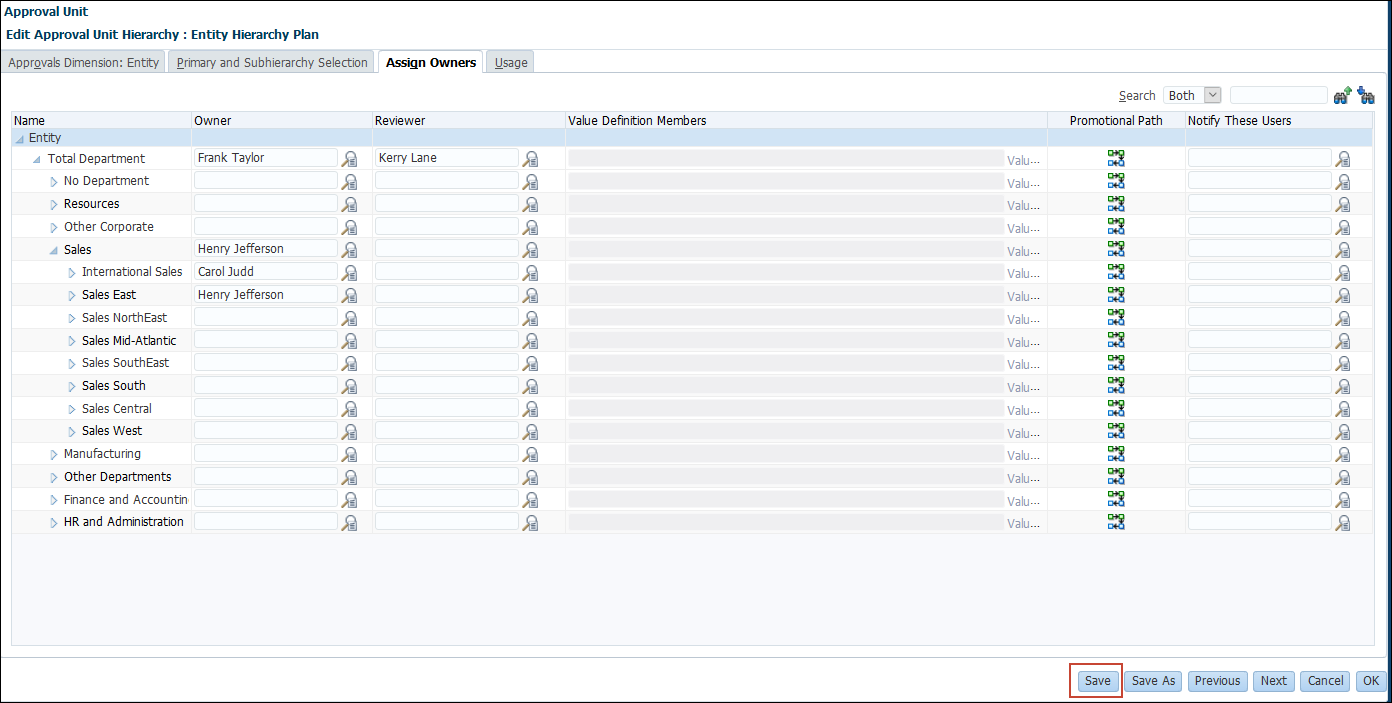
Task: Click search up binoculars icon
Action: click(x=1343, y=96)
